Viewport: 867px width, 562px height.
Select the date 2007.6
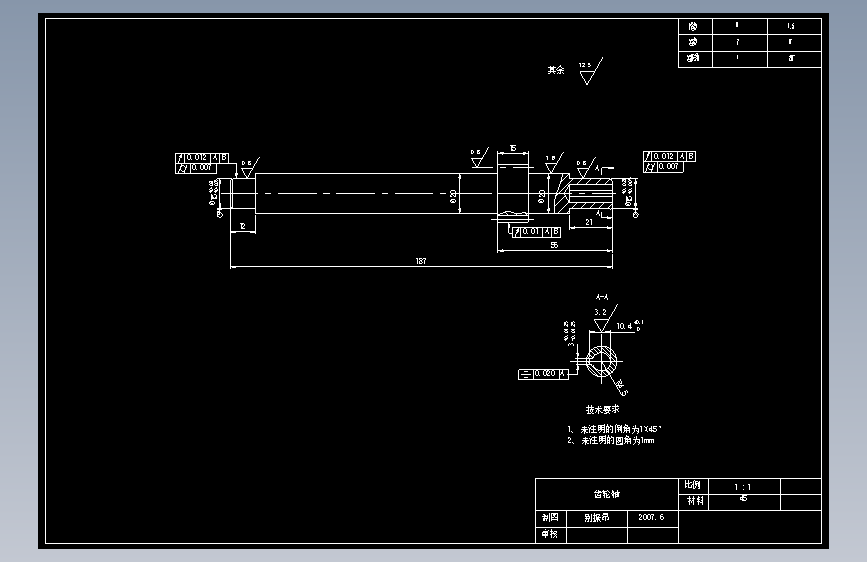tap(651, 517)
